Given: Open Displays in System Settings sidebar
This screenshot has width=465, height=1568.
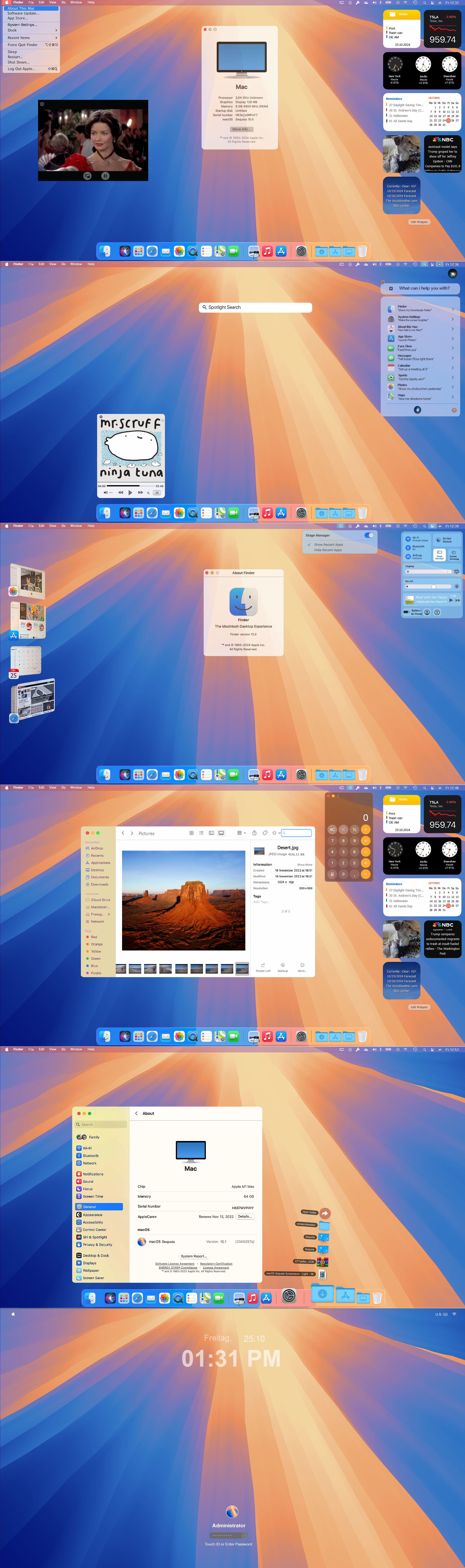Looking at the screenshot, I should [x=87, y=1263].
